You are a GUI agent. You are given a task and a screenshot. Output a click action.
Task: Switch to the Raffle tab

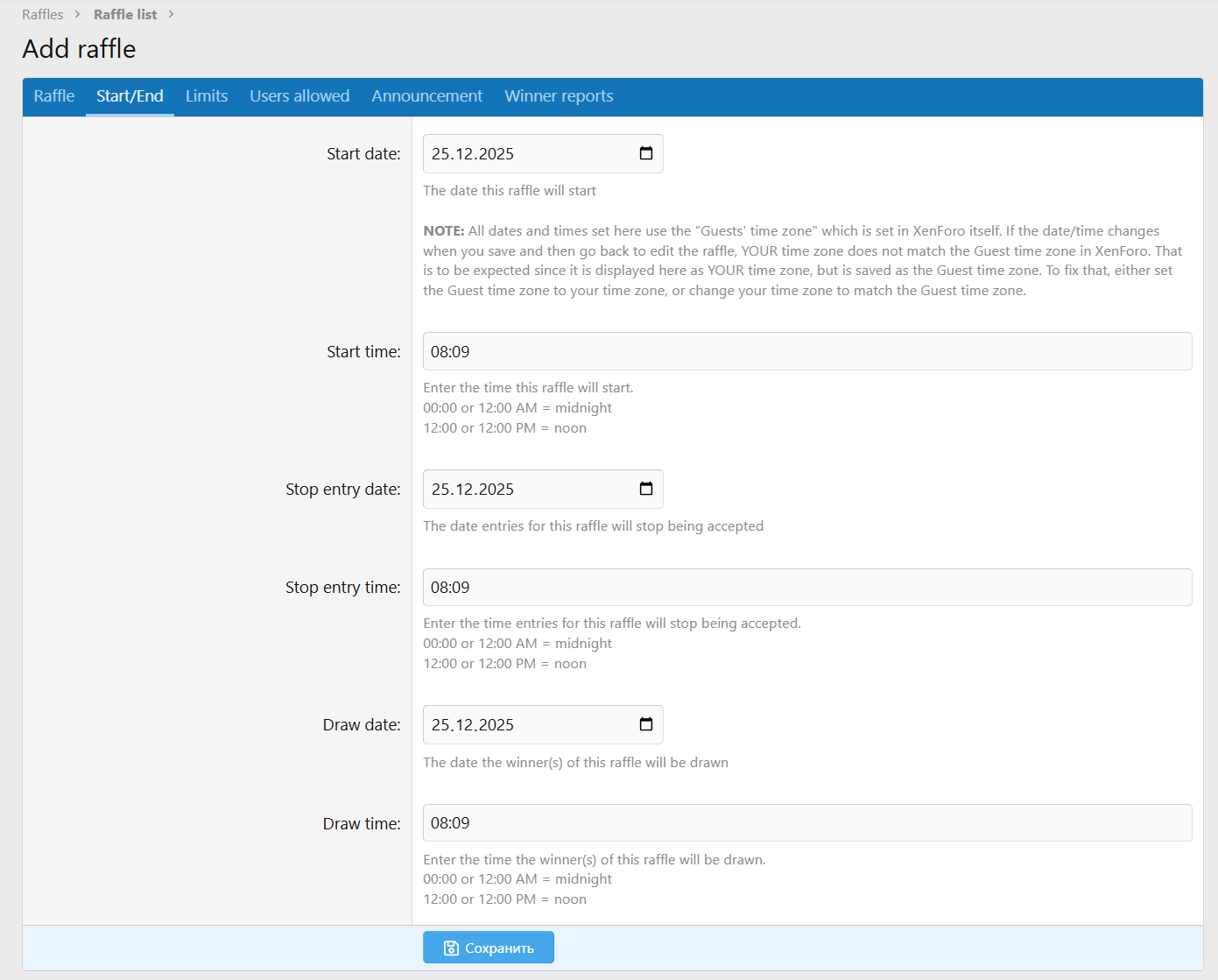(54, 96)
